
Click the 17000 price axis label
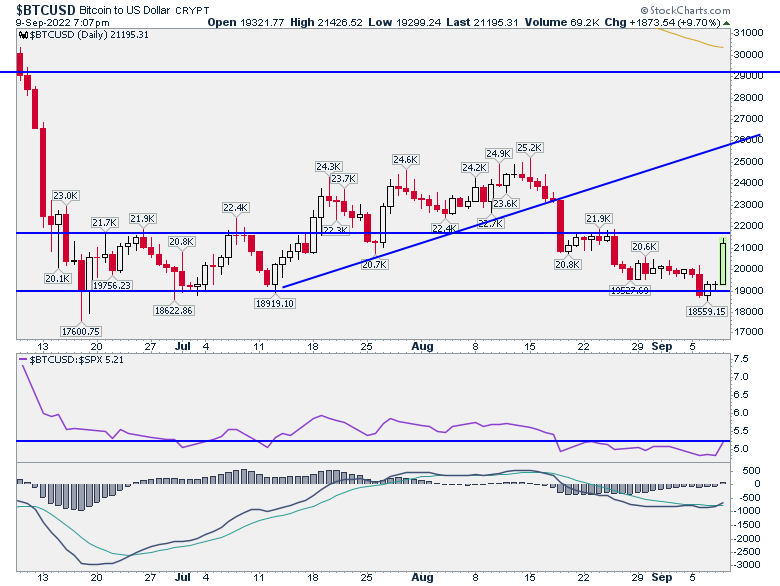pos(748,332)
